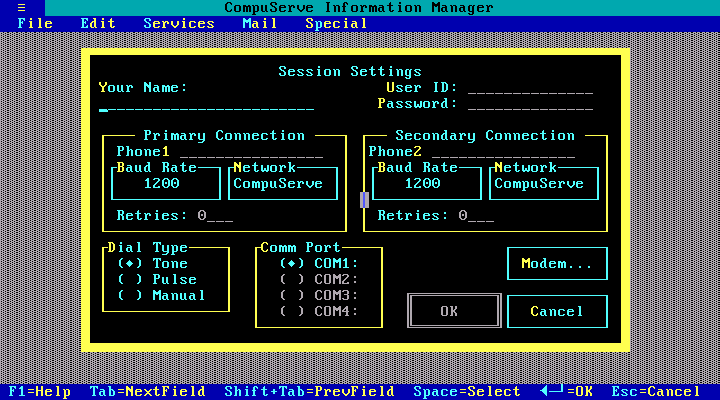The width and height of the screenshot is (720, 400).
Task: Select the Pulse dial type
Action: [157, 280]
